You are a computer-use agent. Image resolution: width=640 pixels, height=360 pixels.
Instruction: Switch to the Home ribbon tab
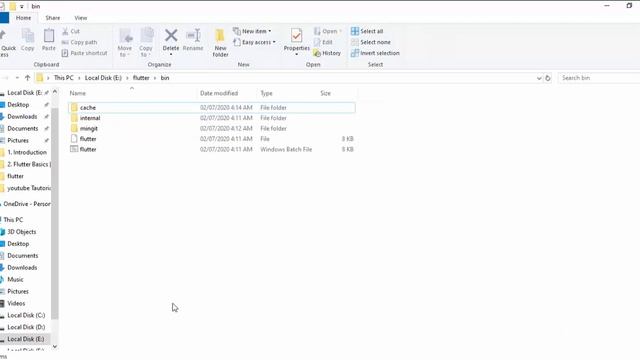pyautogui.click(x=23, y=18)
